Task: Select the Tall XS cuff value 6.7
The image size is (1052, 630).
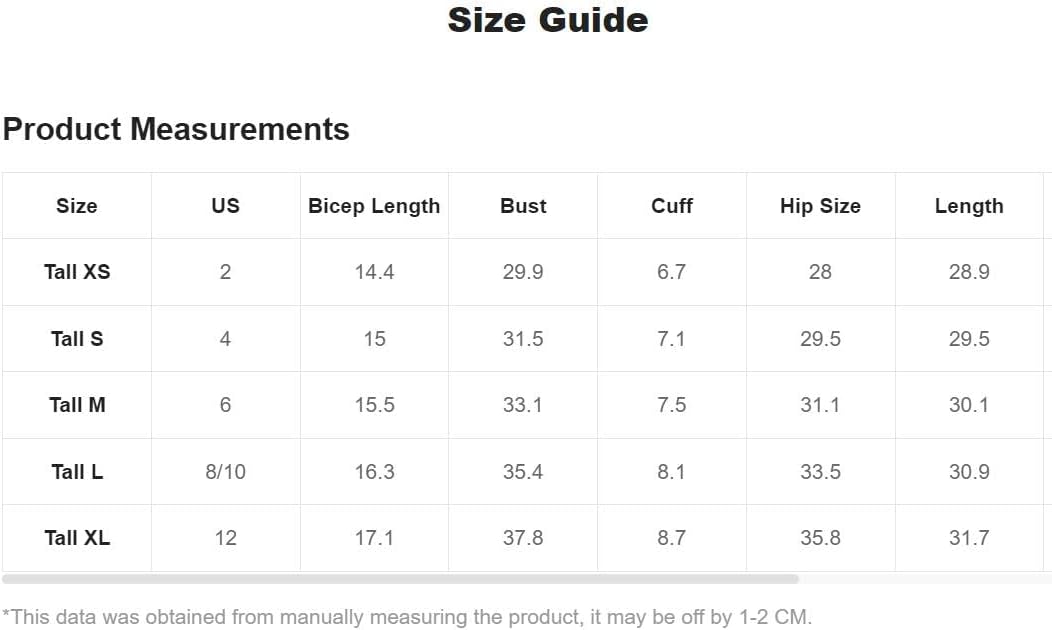Action: (x=672, y=272)
